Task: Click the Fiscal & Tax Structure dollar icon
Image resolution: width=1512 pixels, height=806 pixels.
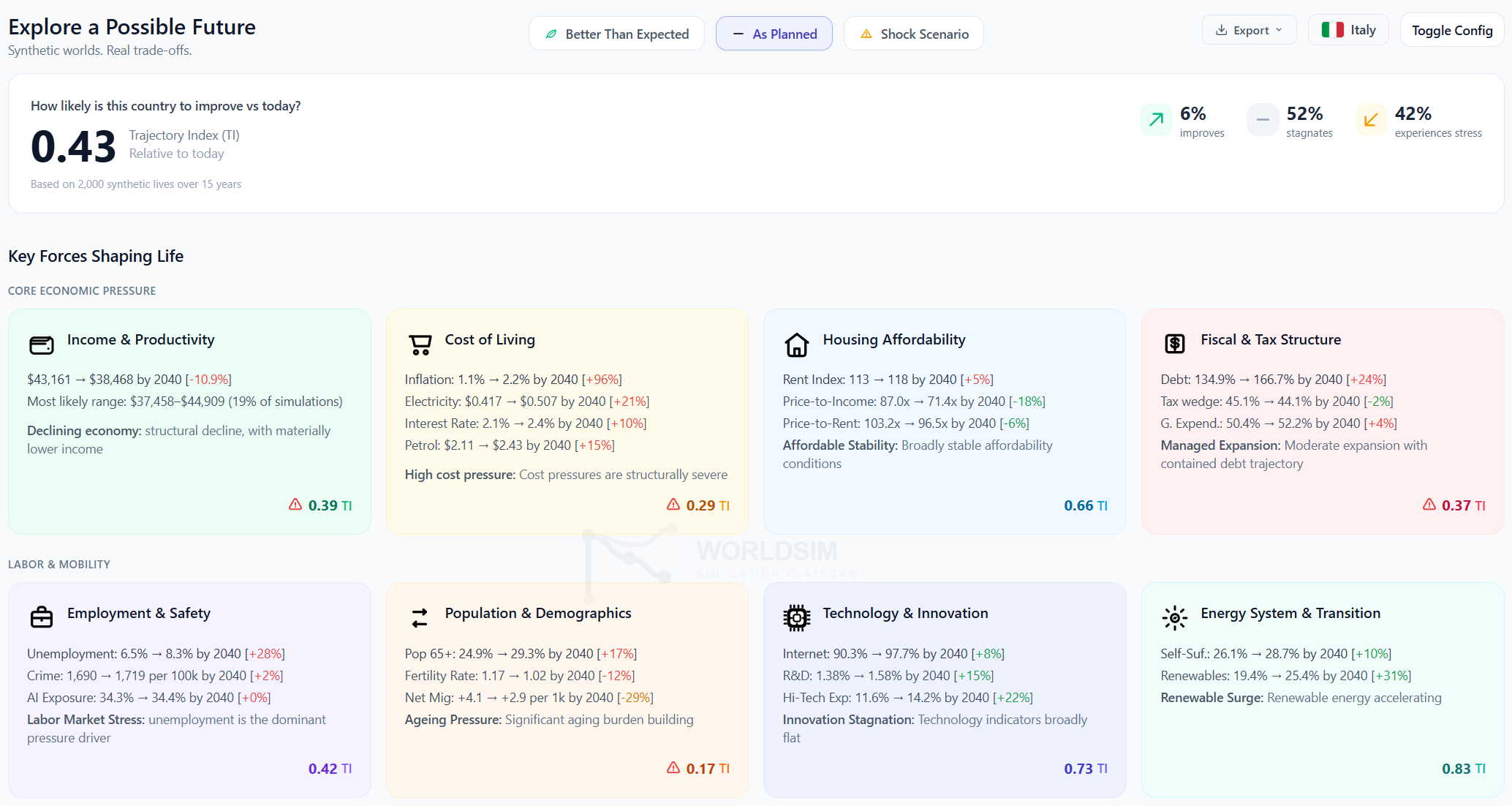Action: click(1175, 343)
